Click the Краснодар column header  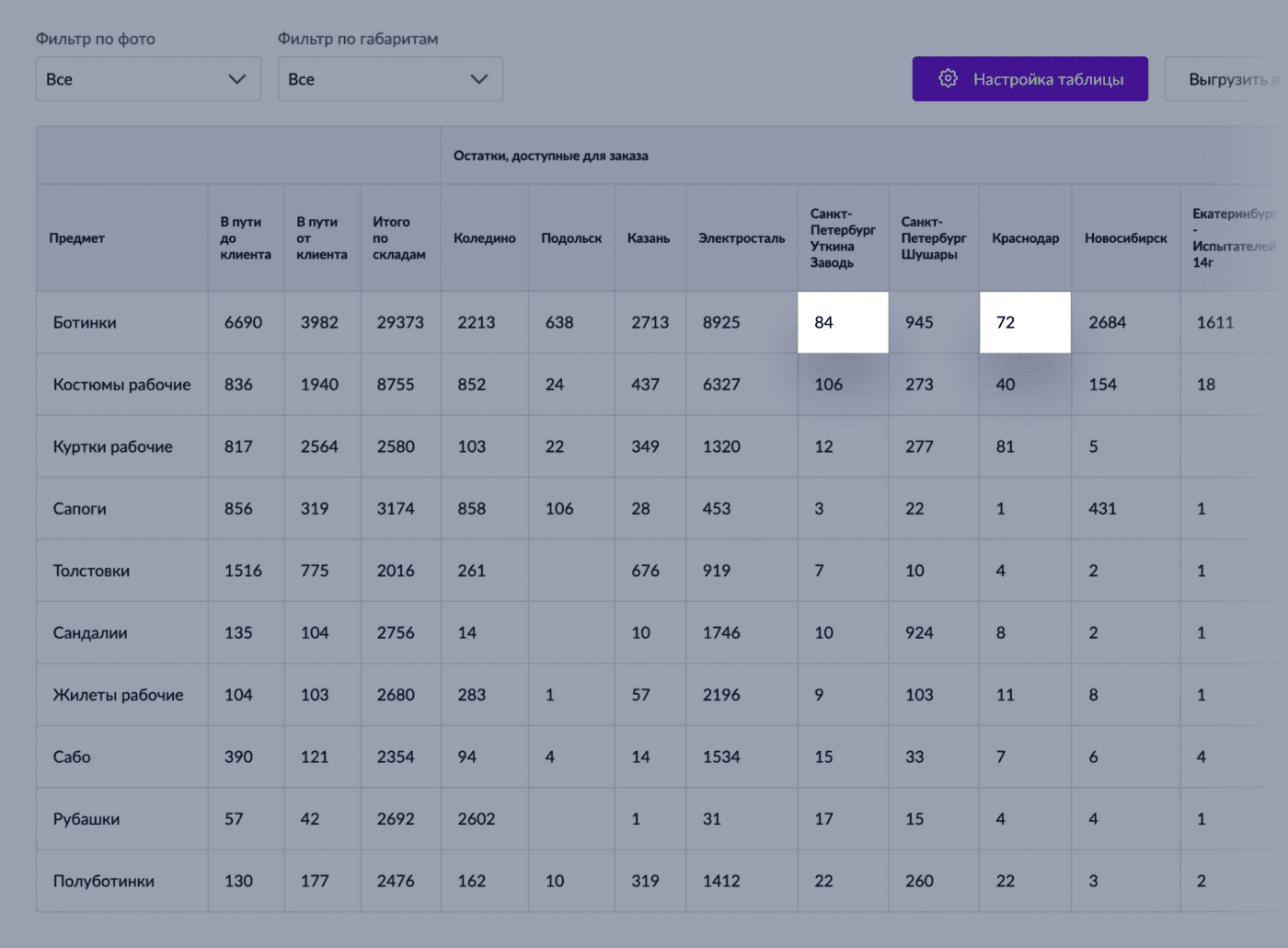coord(1025,238)
